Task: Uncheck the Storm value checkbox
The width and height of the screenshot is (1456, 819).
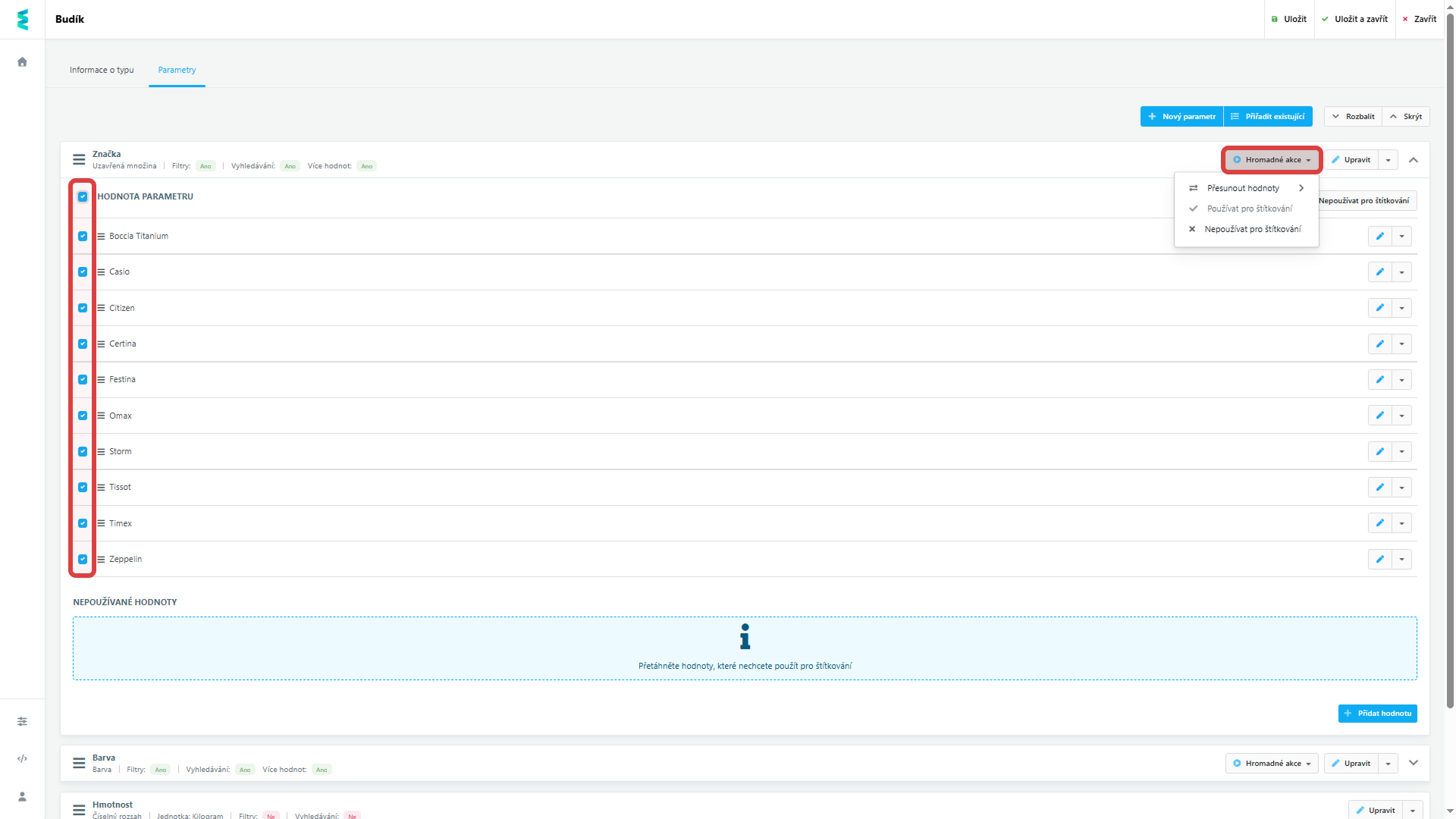Action: pos(83,452)
